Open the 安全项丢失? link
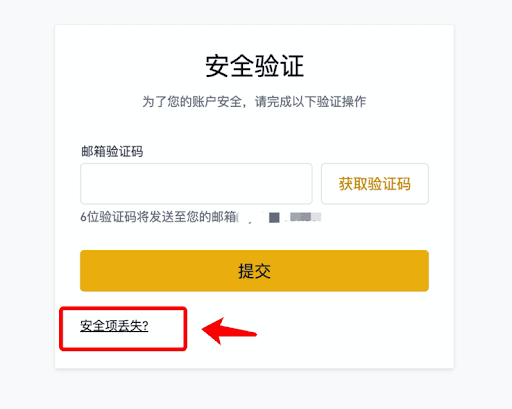 pyautogui.click(x=114, y=326)
